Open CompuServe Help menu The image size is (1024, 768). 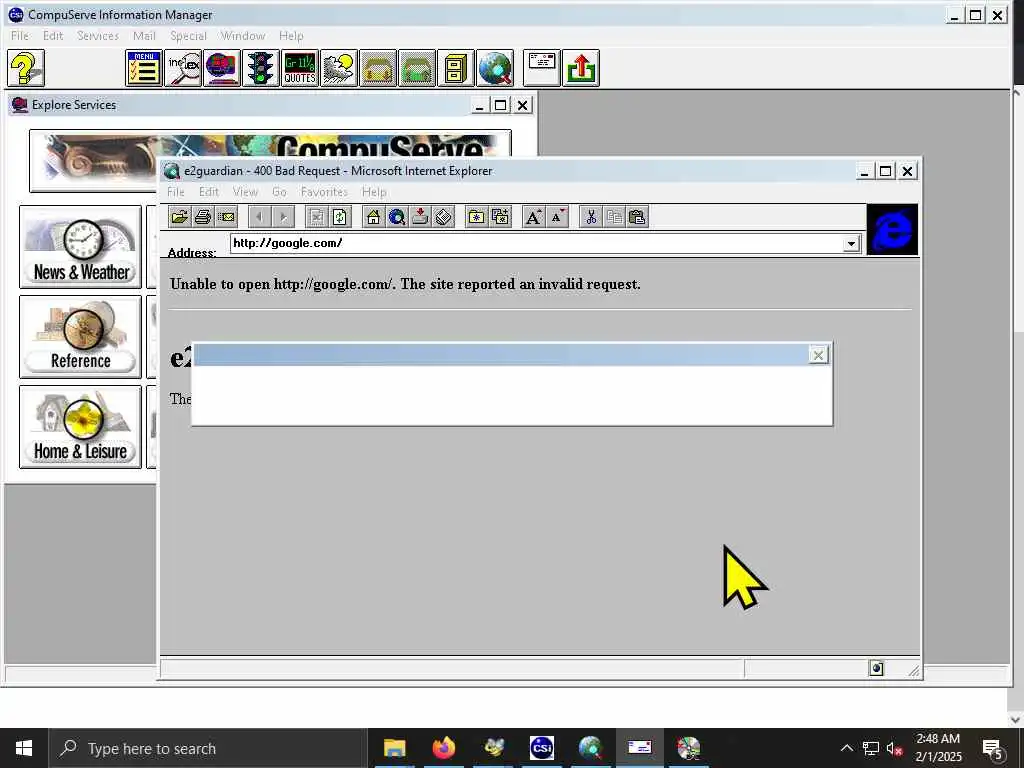tap(291, 36)
